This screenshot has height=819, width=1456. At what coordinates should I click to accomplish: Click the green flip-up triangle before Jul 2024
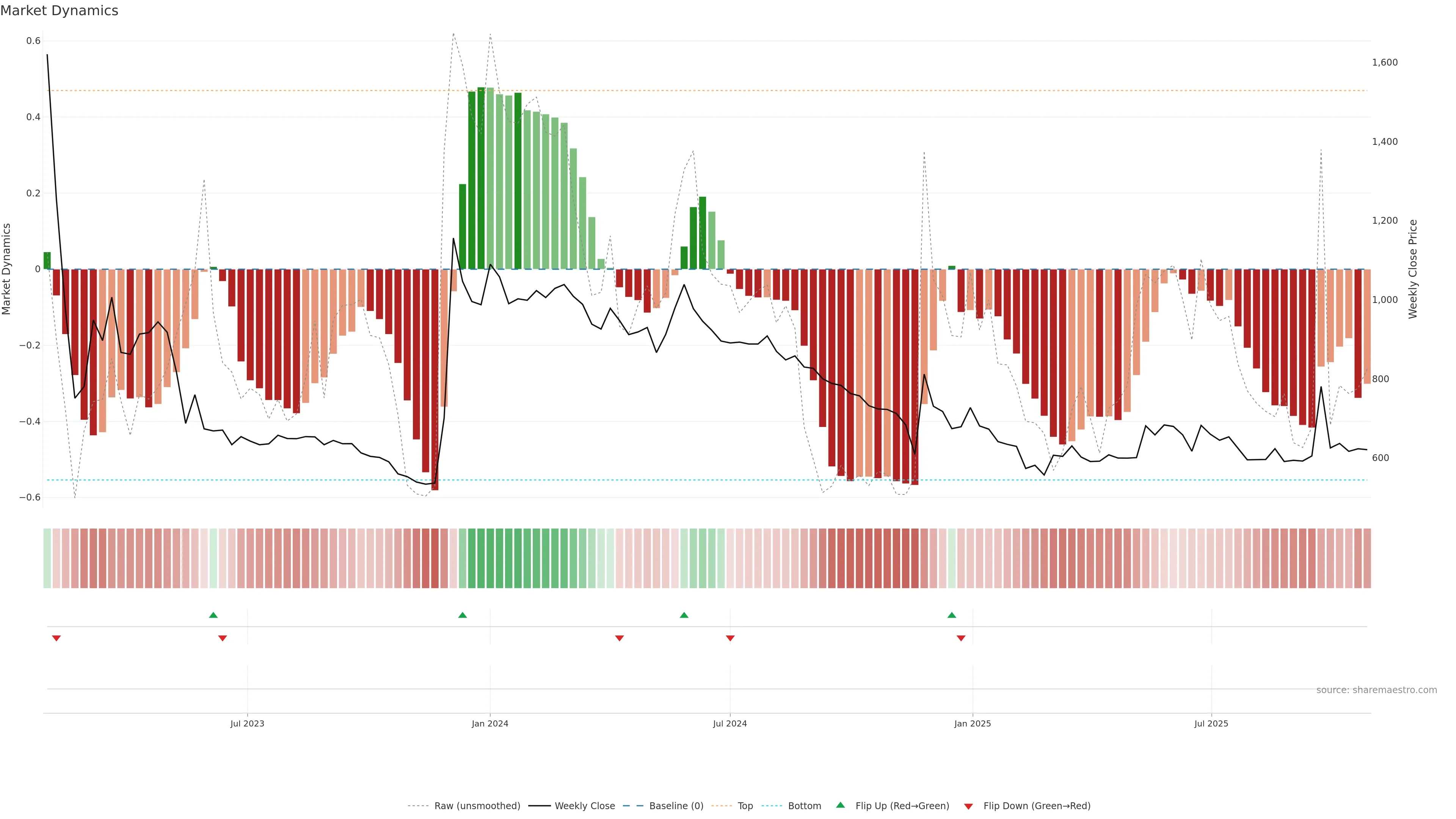(684, 615)
